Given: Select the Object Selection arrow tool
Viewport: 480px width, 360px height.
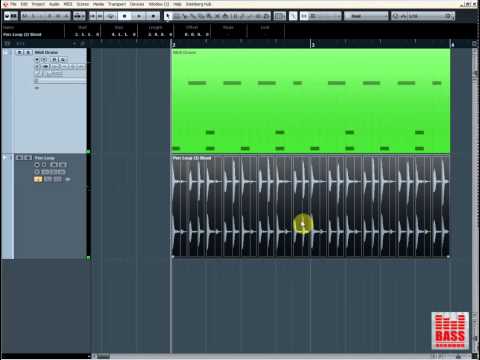Looking at the screenshot, I should (x=168, y=16).
